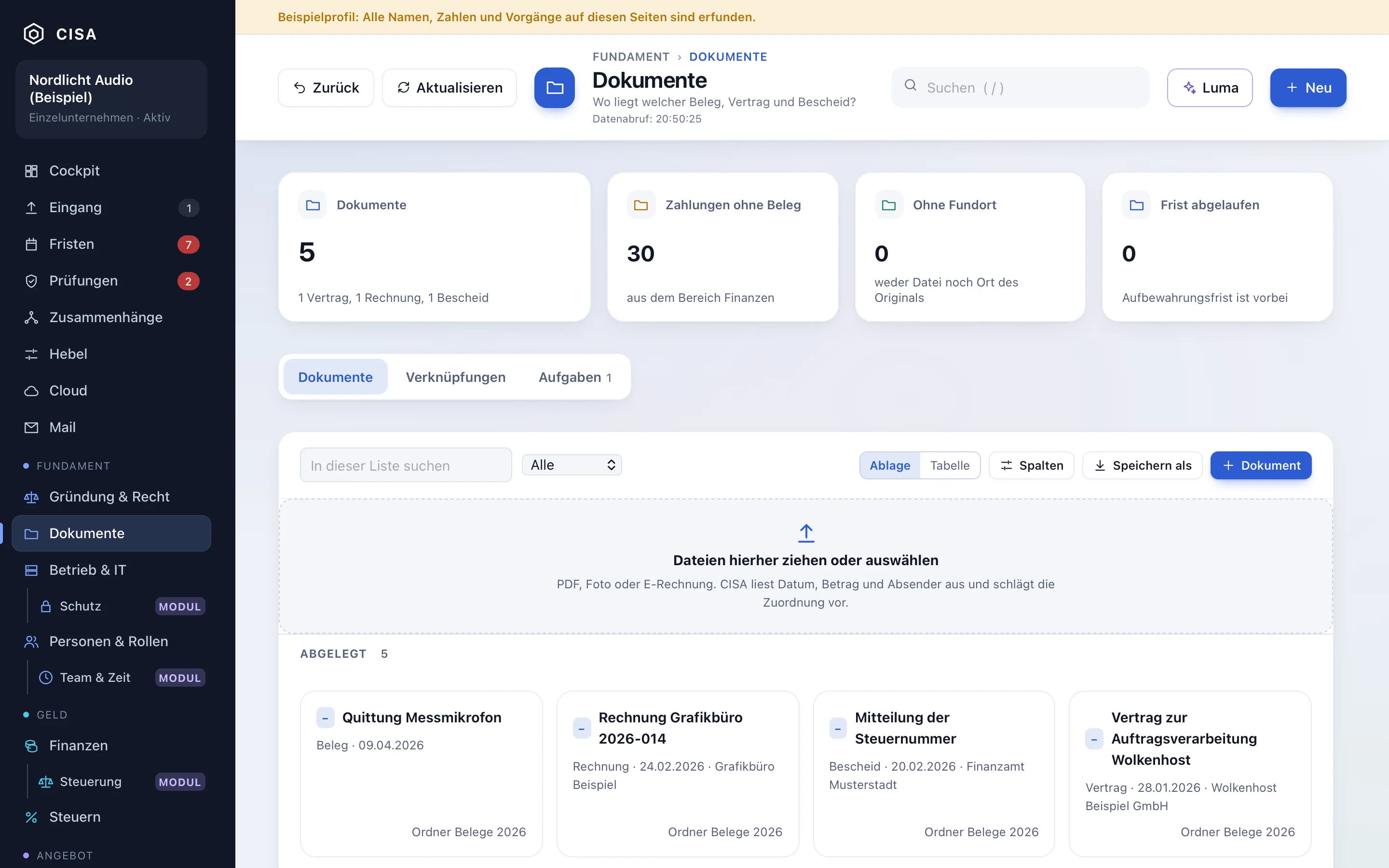
Task: Click Fundament breadcrumb
Action: coord(631,57)
